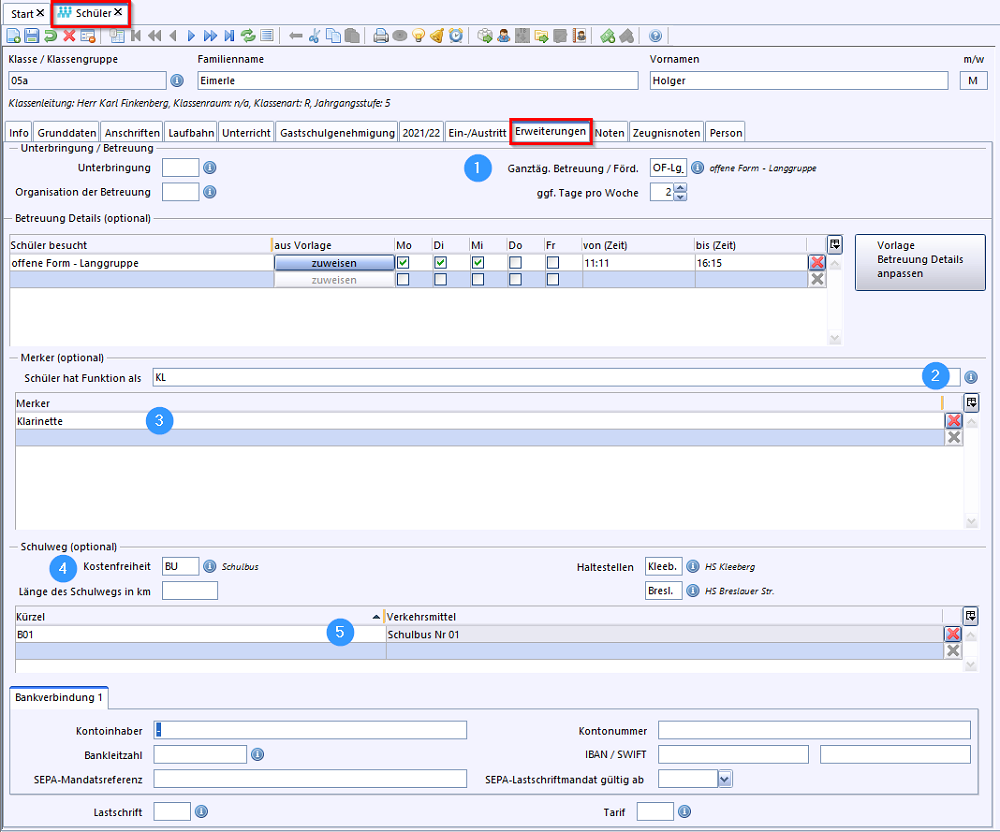Open the Gastschulgenehmigung tab
This screenshot has width=1000, height=832.
coord(337,133)
